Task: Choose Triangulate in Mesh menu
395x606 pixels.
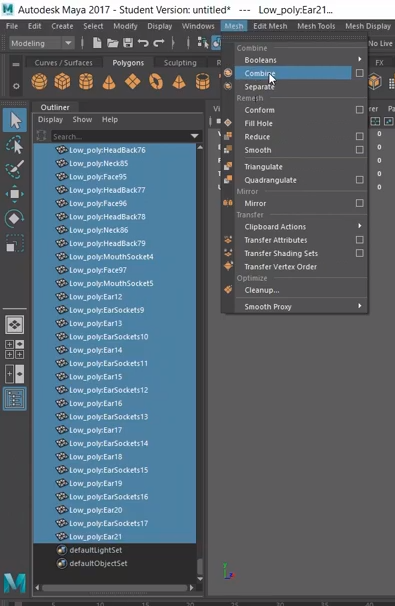Action: click(x=263, y=167)
